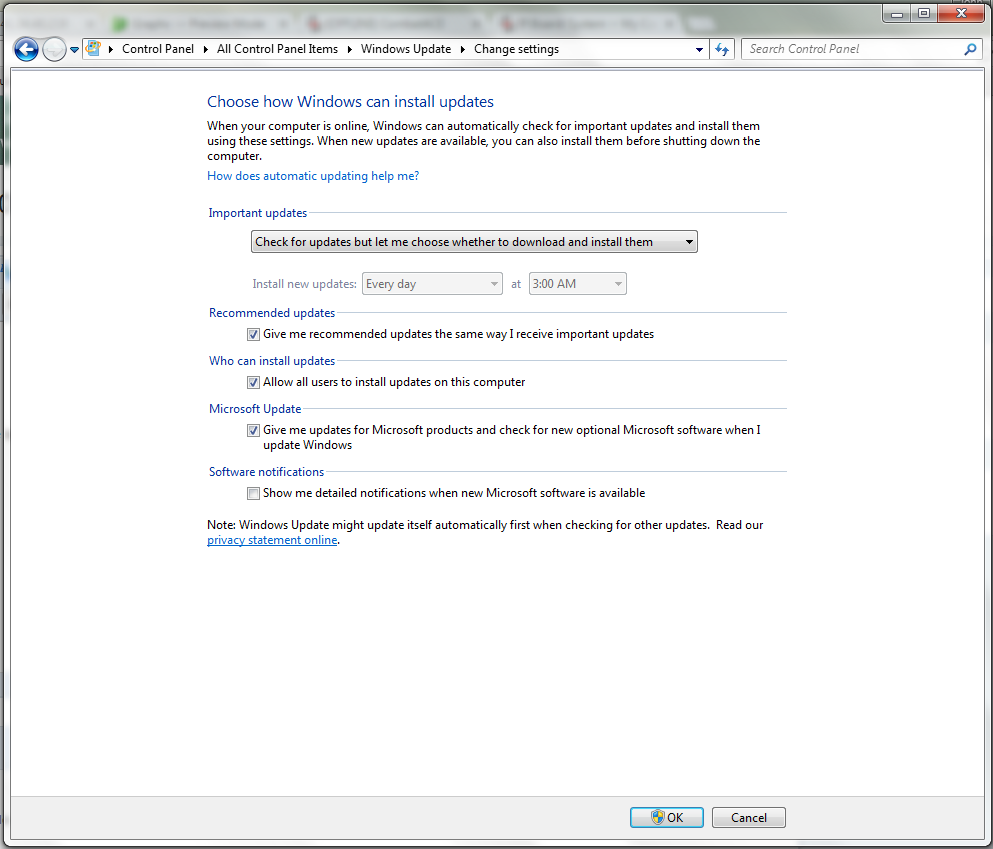Select Windows Update breadcrumb
Viewport: 993px width, 849px height.
tap(406, 49)
